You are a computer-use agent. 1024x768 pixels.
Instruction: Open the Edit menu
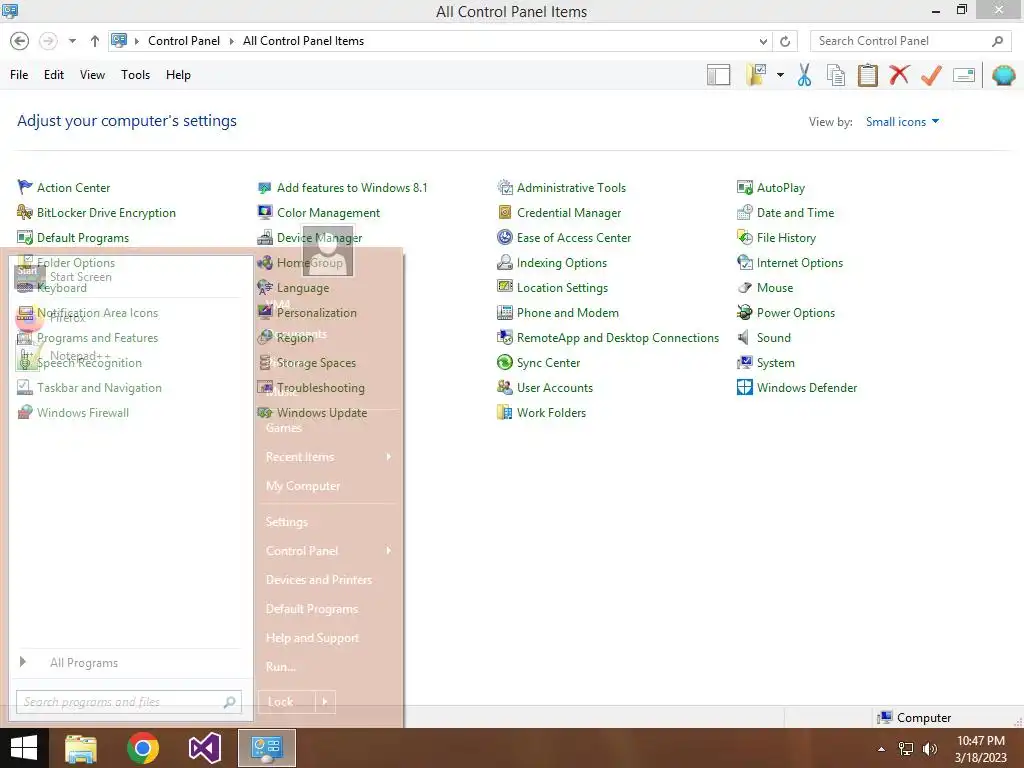click(54, 74)
